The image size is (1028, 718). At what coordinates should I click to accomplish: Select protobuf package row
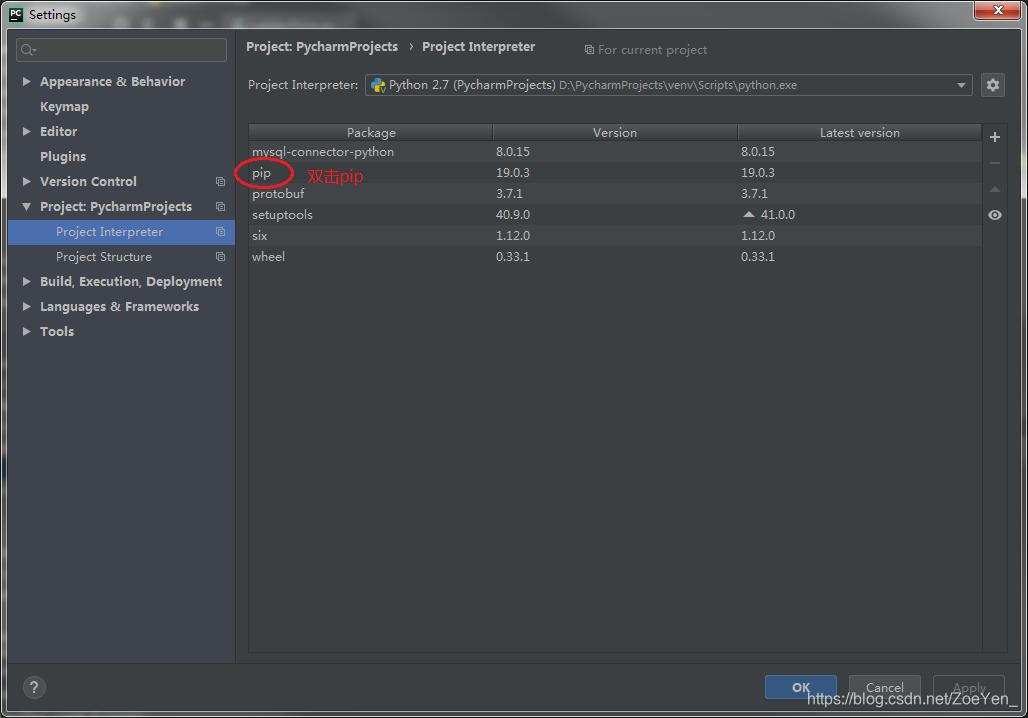click(615, 193)
